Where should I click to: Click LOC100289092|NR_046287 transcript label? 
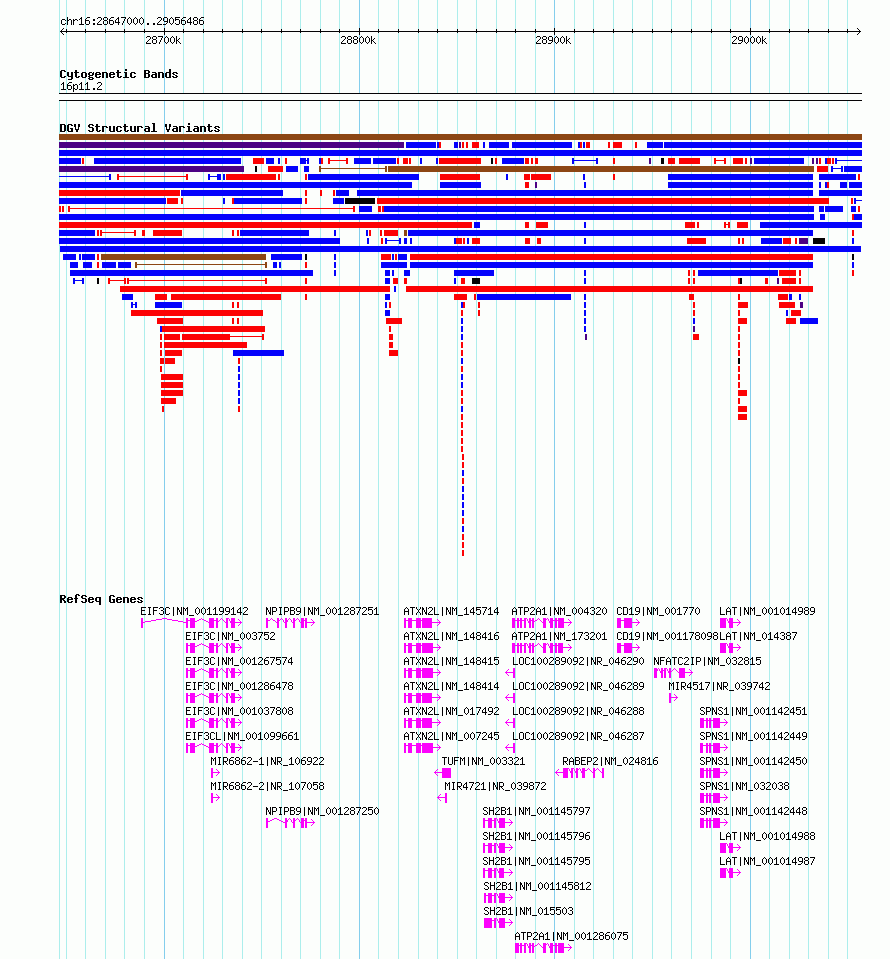[x=578, y=736]
